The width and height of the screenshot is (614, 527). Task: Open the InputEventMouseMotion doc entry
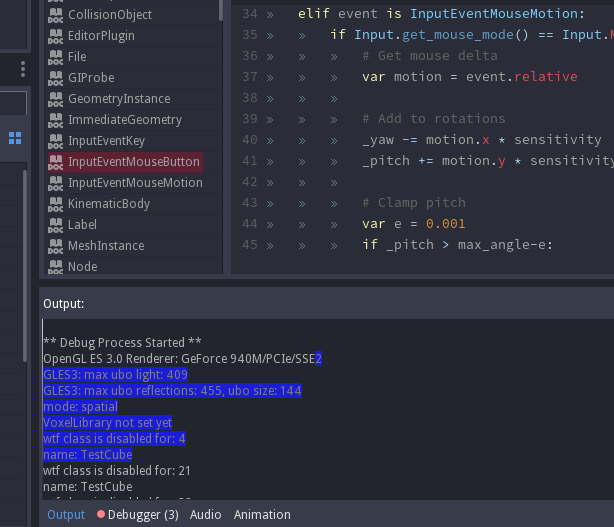(x=133, y=183)
